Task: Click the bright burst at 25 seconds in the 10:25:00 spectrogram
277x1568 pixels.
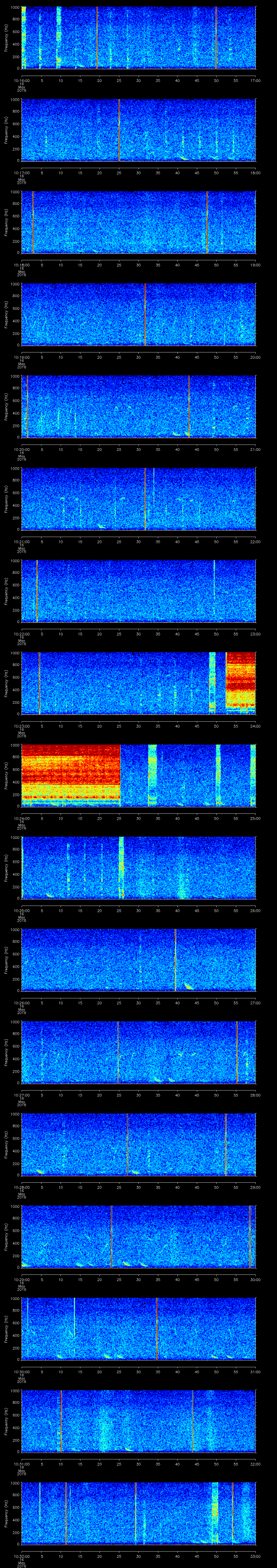Action: [x=121, y=868]
